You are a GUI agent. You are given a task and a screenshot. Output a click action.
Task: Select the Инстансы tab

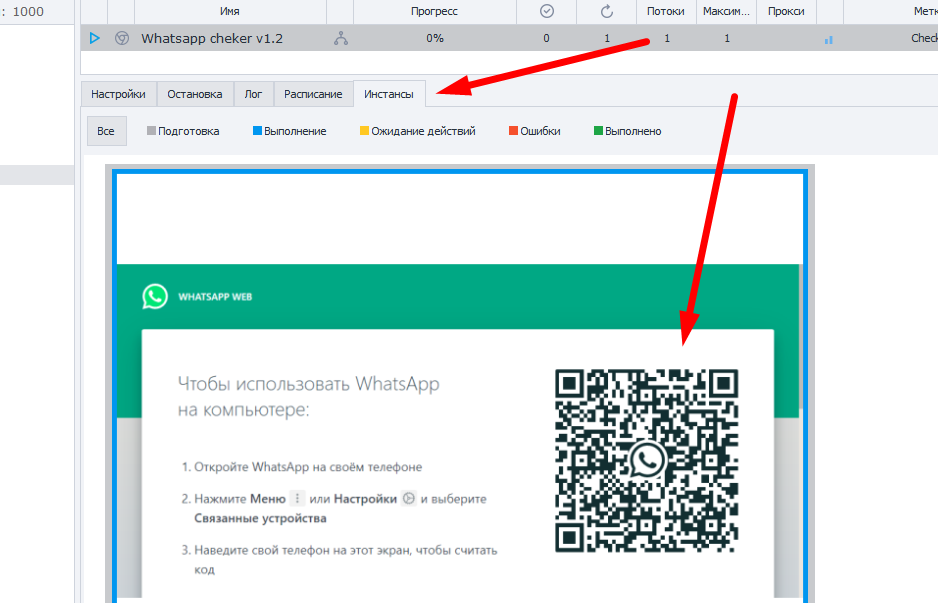(389, 94)
